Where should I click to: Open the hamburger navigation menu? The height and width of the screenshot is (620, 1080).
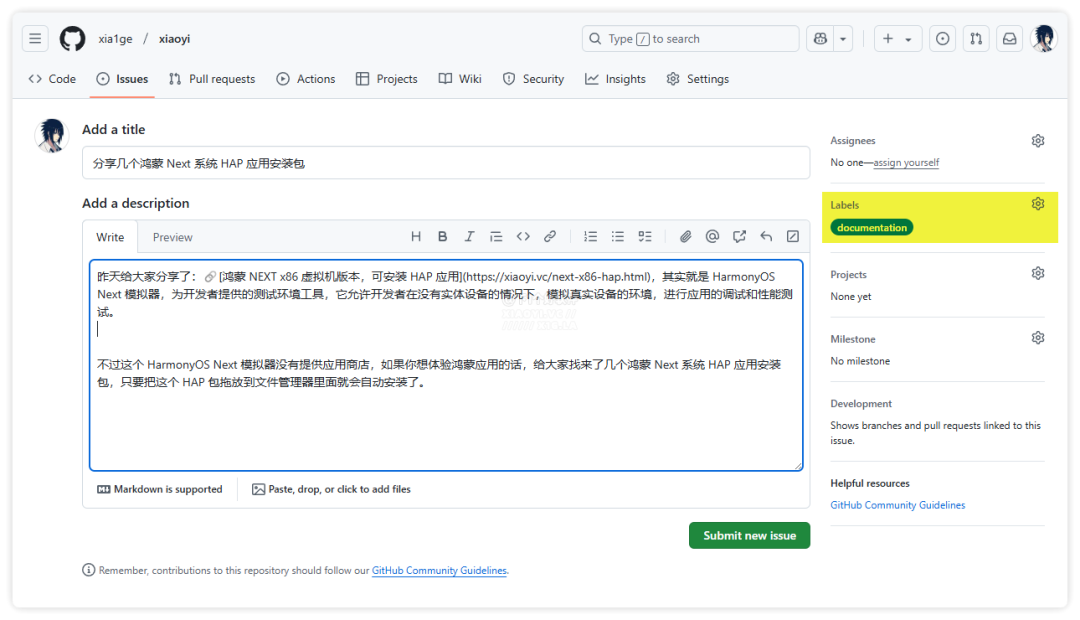[35, 39]
